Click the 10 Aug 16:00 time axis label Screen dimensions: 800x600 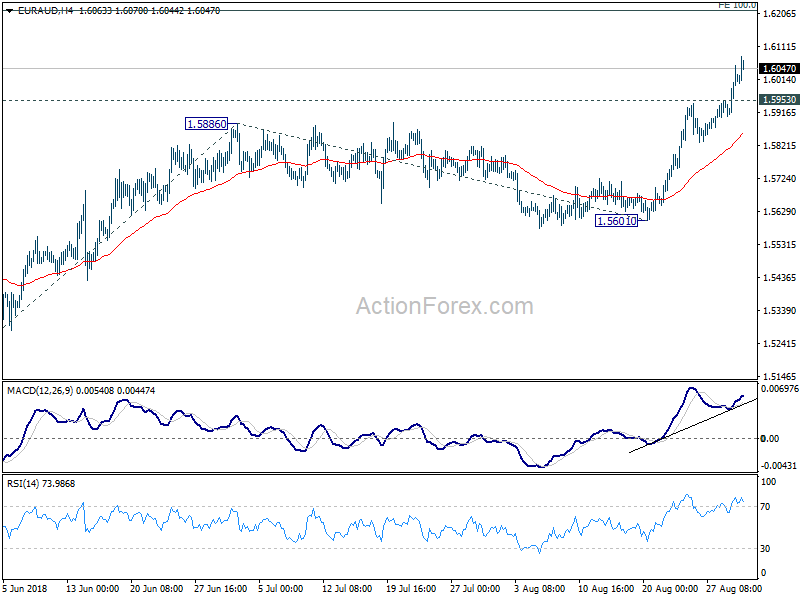pos(606,588)
